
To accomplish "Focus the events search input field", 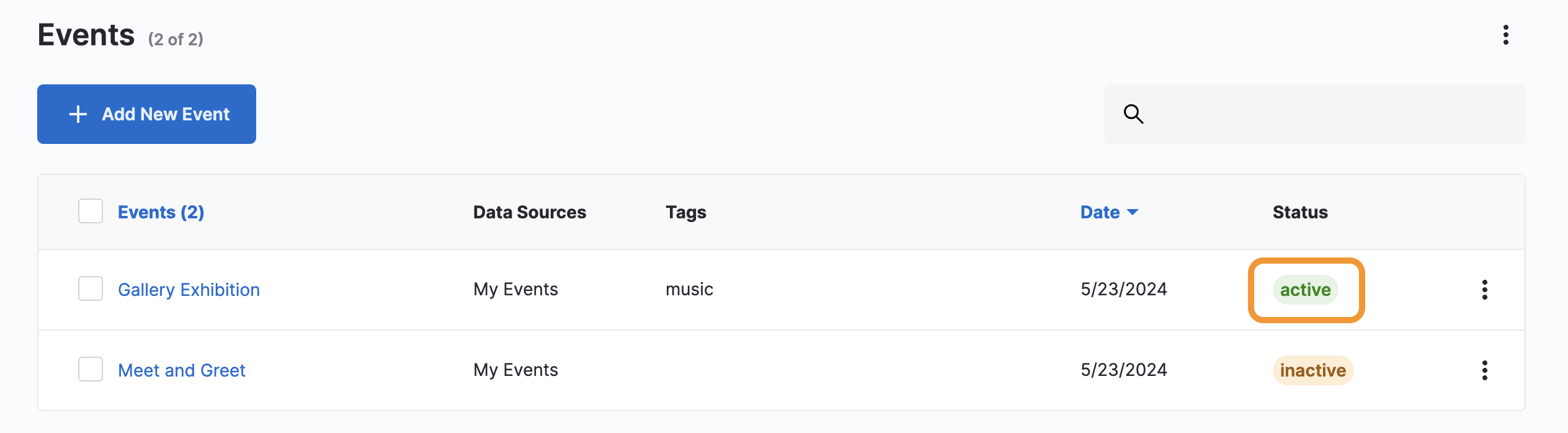I will pyautogui.click(x=1327, y=114).
